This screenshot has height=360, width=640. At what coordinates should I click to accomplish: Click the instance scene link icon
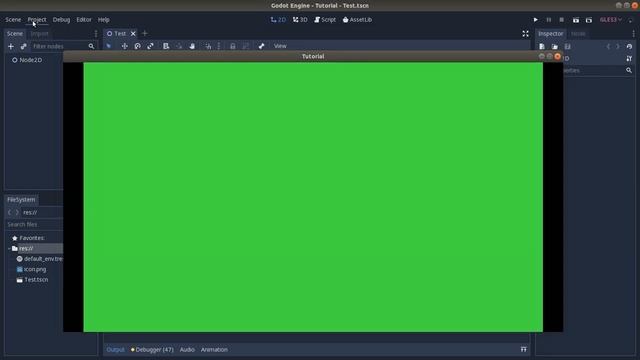[x=23, y=47]
